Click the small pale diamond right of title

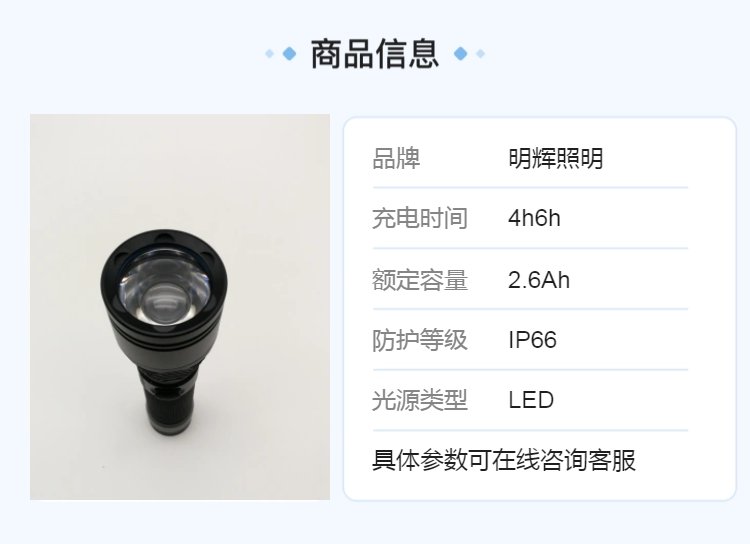tap(481, 54)
